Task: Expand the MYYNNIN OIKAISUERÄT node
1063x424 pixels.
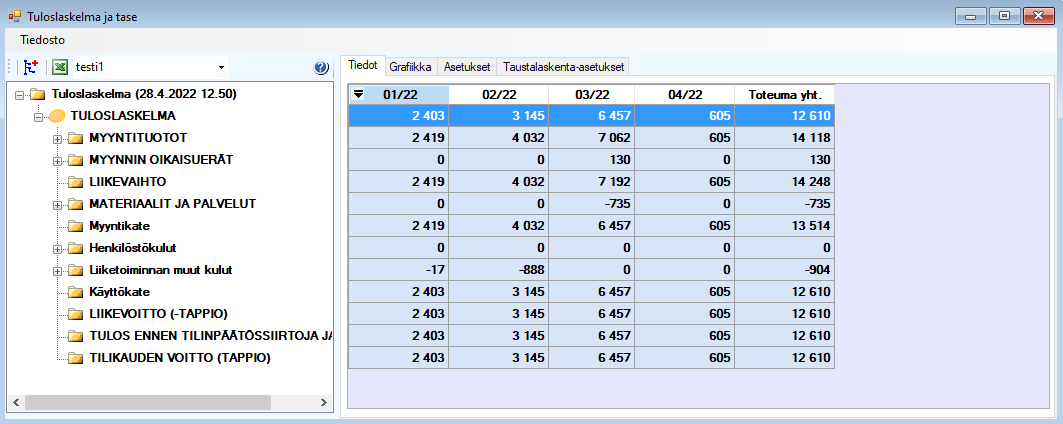Action: [x=57, y=161]
